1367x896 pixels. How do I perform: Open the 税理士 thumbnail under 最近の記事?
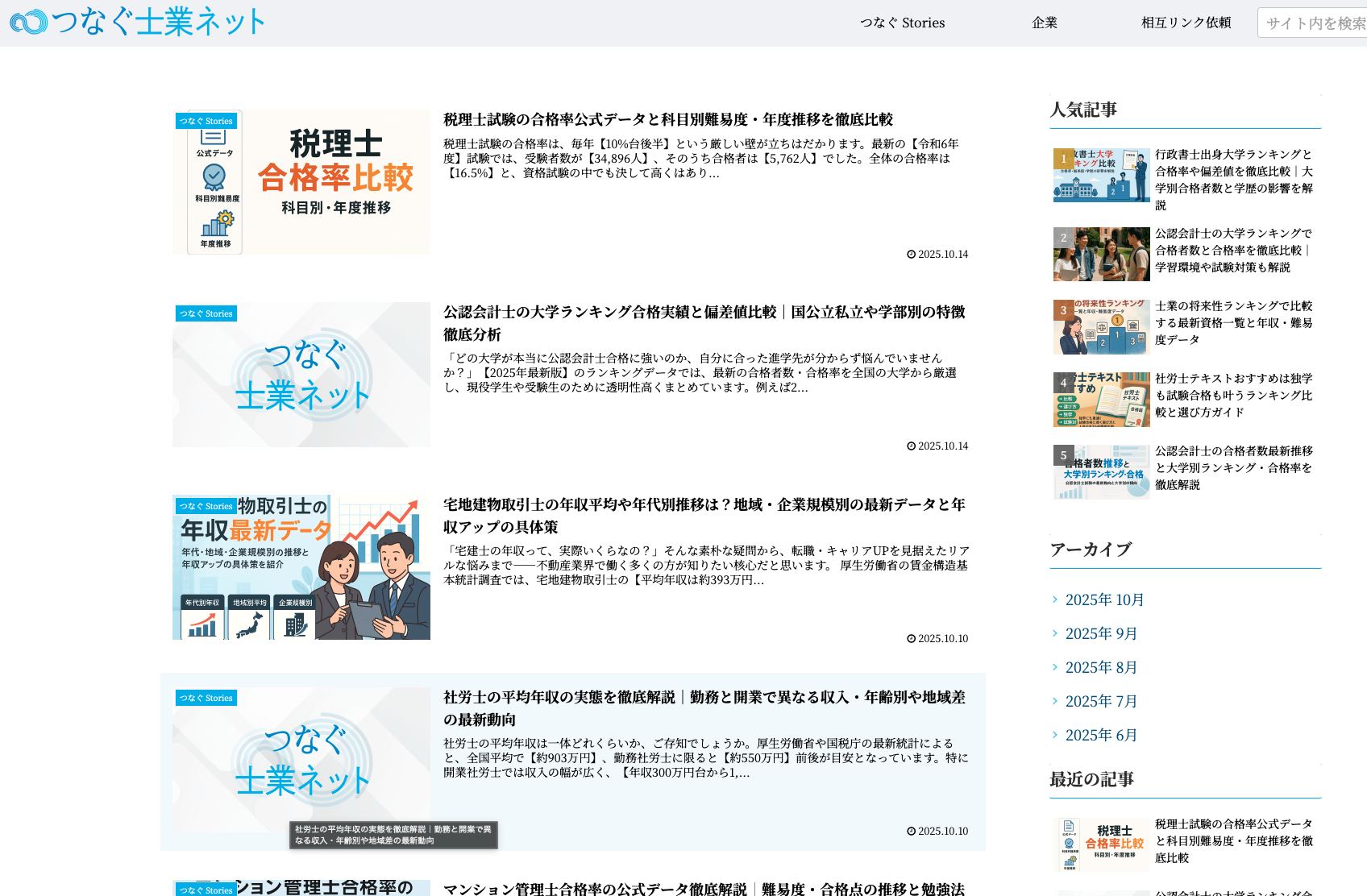pyautogui.click(x=1101, y=844)
